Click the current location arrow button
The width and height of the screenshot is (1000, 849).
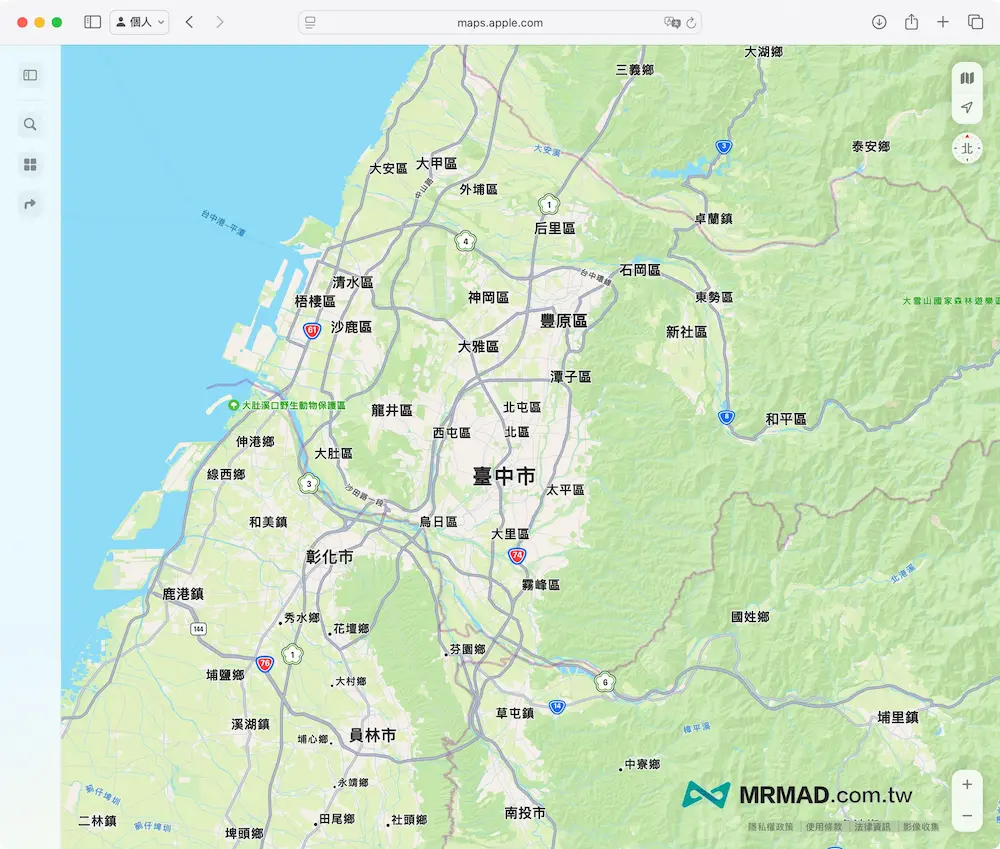tap(966, 108)
